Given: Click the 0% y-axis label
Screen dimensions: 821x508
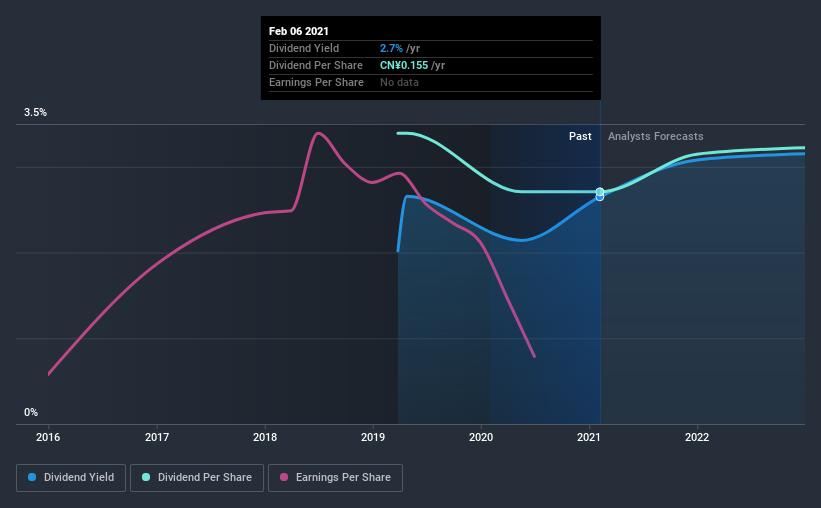Looking at the screenshot, I should (31, 412).
